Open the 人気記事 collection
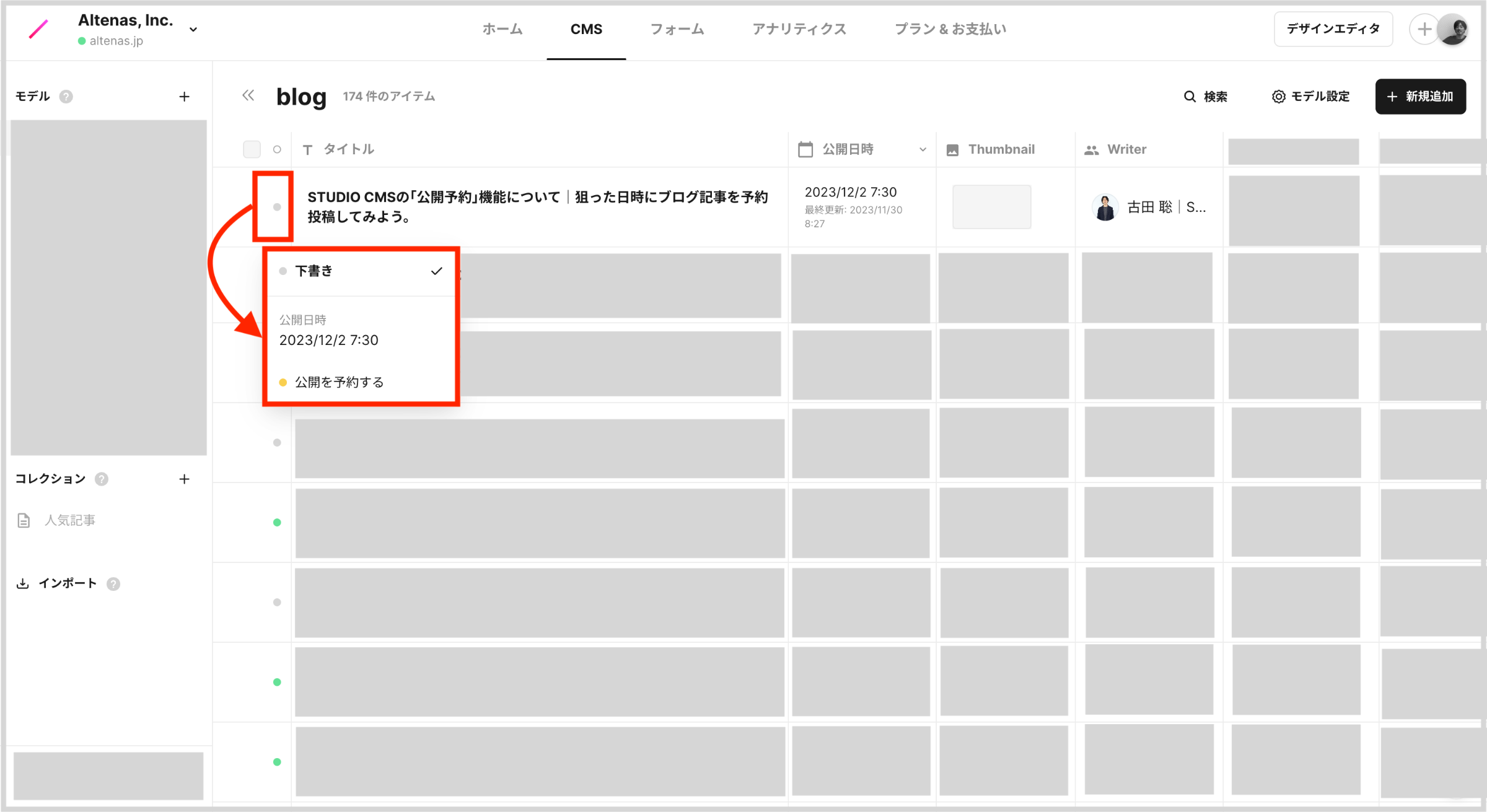Screen dimensions: 1487x812 (x=69, y=520)
